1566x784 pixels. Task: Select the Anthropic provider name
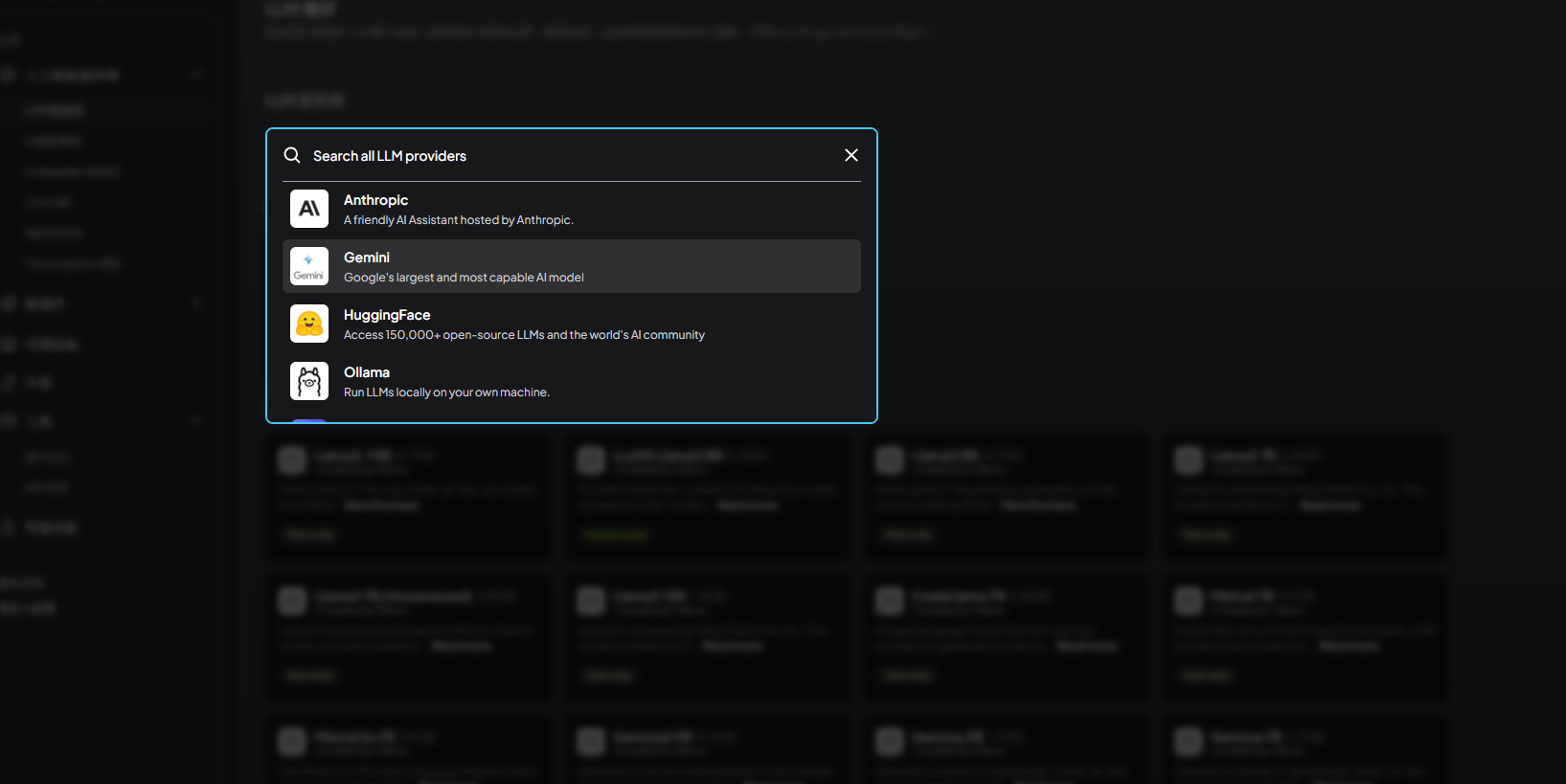[375, 200]
